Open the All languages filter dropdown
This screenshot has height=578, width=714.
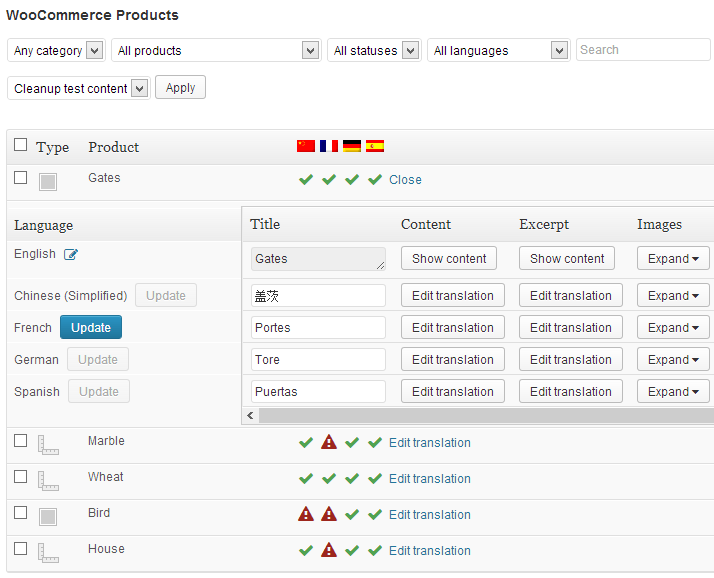point(498,50)
